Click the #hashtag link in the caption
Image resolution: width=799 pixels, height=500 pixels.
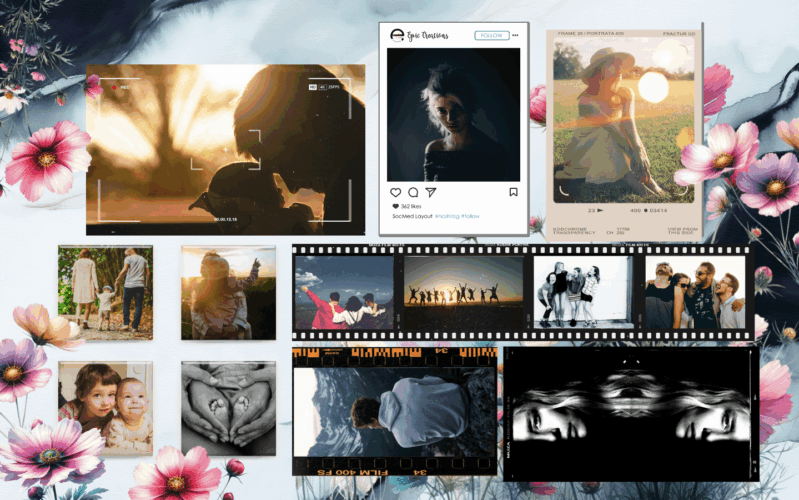tap(446, 215)
